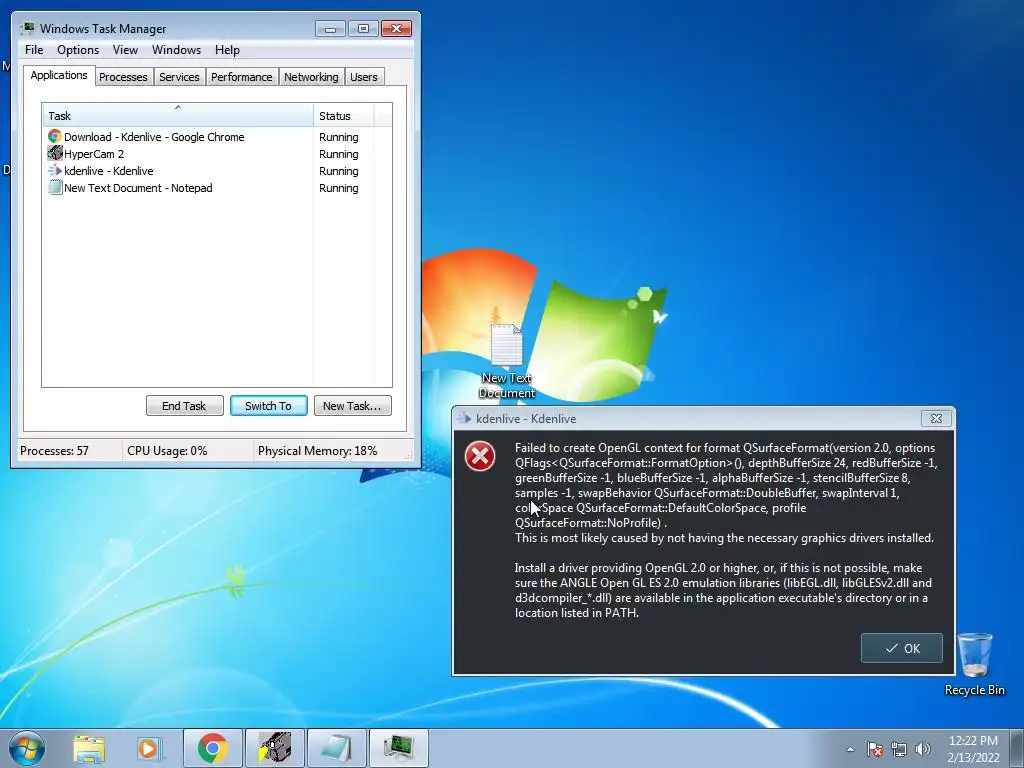This screenshot has width=1024, height=768.
Task: Click the network tray icon
Action: (x=899, y=749)
